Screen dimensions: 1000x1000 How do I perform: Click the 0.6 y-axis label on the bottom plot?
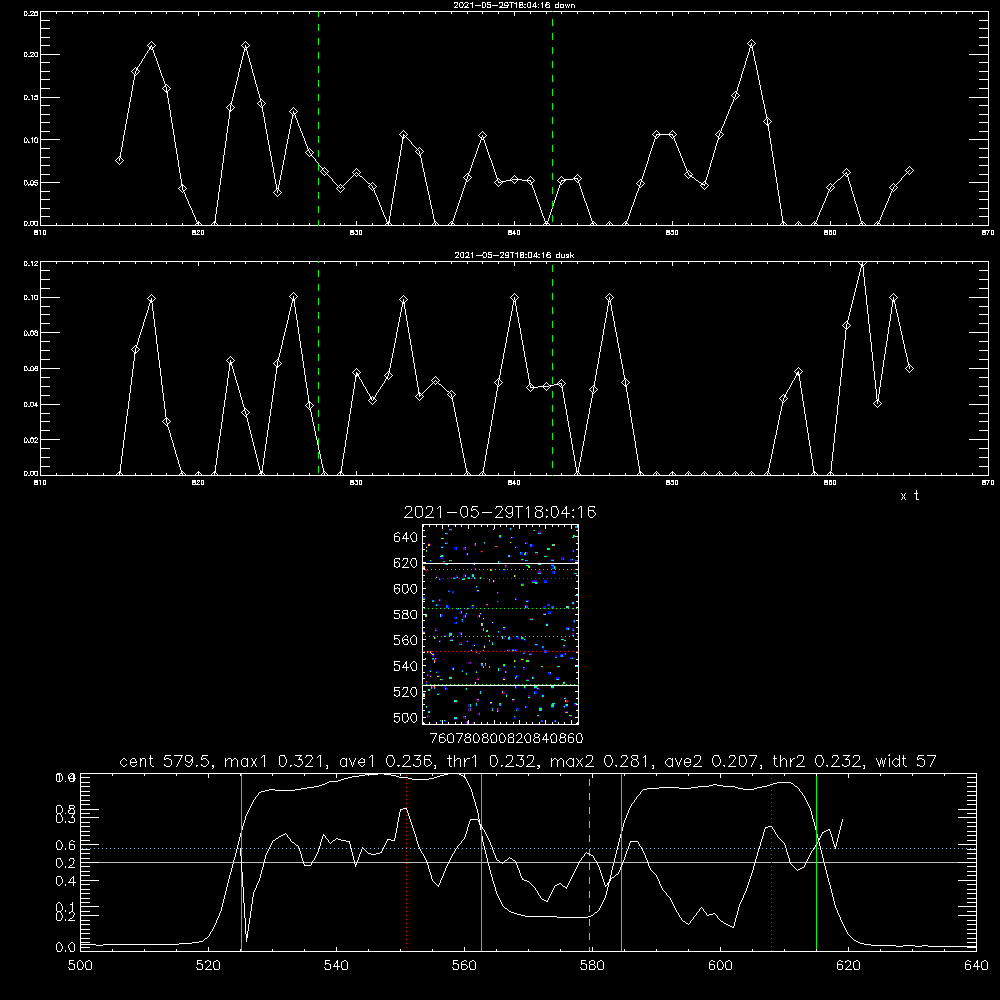tap(66, 846)
